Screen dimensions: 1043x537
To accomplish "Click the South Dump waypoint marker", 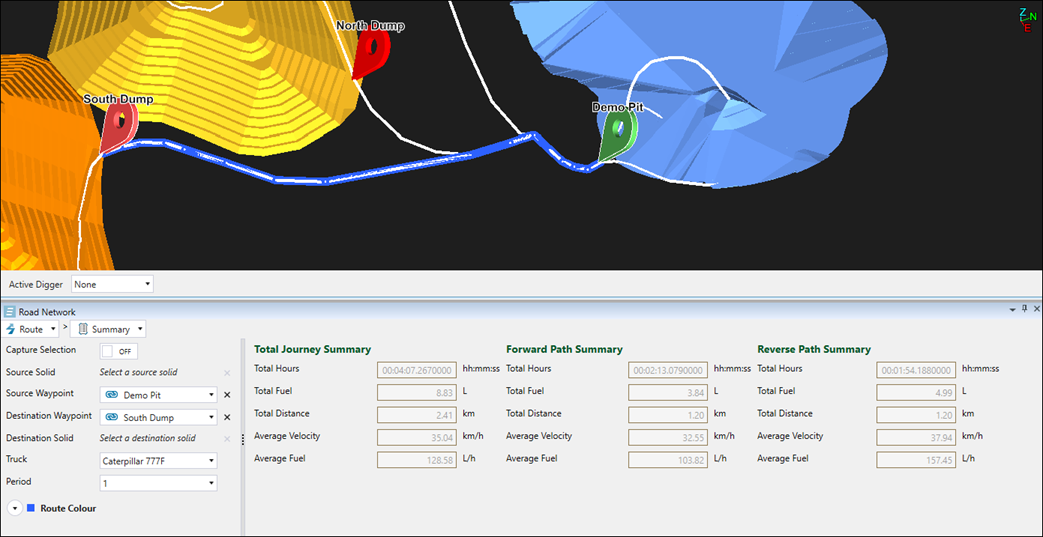I will click(x=118, y=126).
